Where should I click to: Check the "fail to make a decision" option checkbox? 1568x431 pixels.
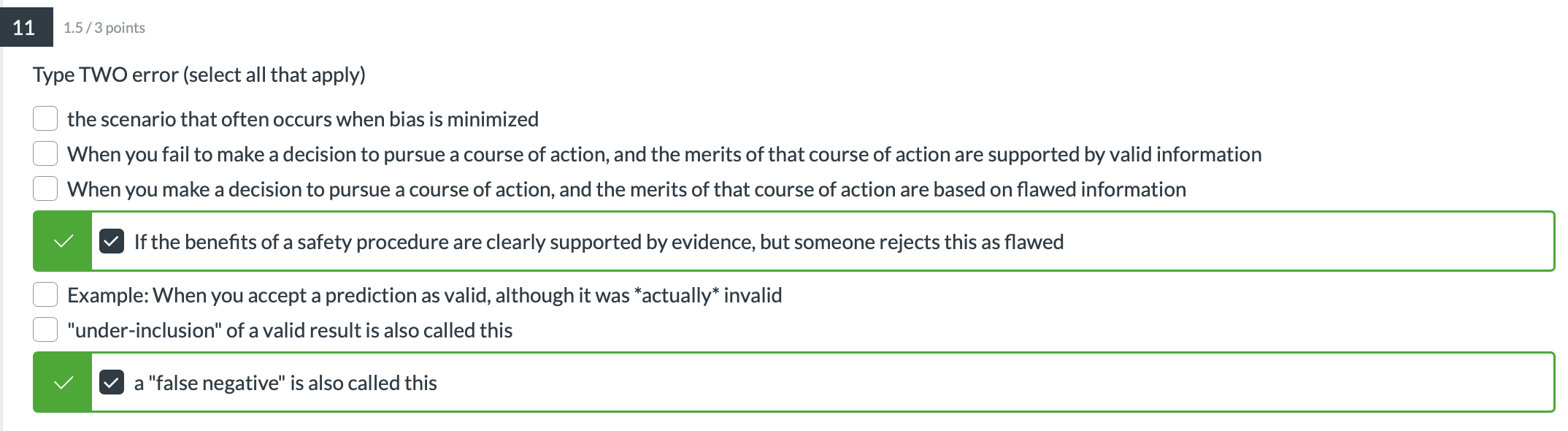pos(45,153)
